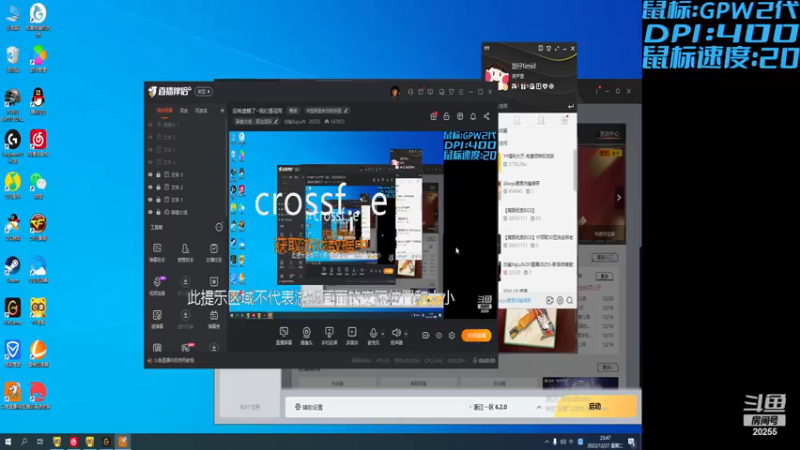Open the Windows Start menu
The width and height of the screenshot is (800, 450).
click(8, 442)
